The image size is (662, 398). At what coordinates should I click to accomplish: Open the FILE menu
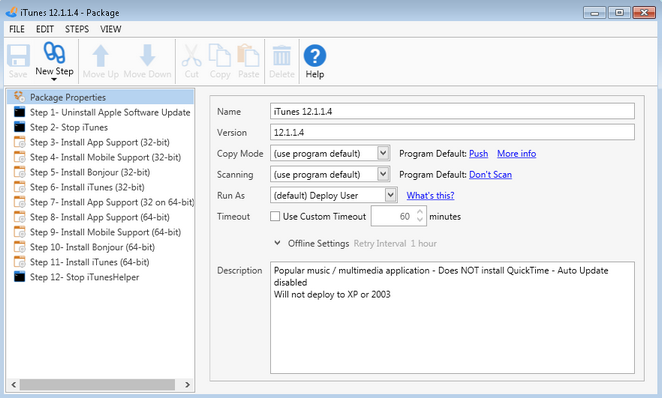pyautogui.click(x=17, y=29)
